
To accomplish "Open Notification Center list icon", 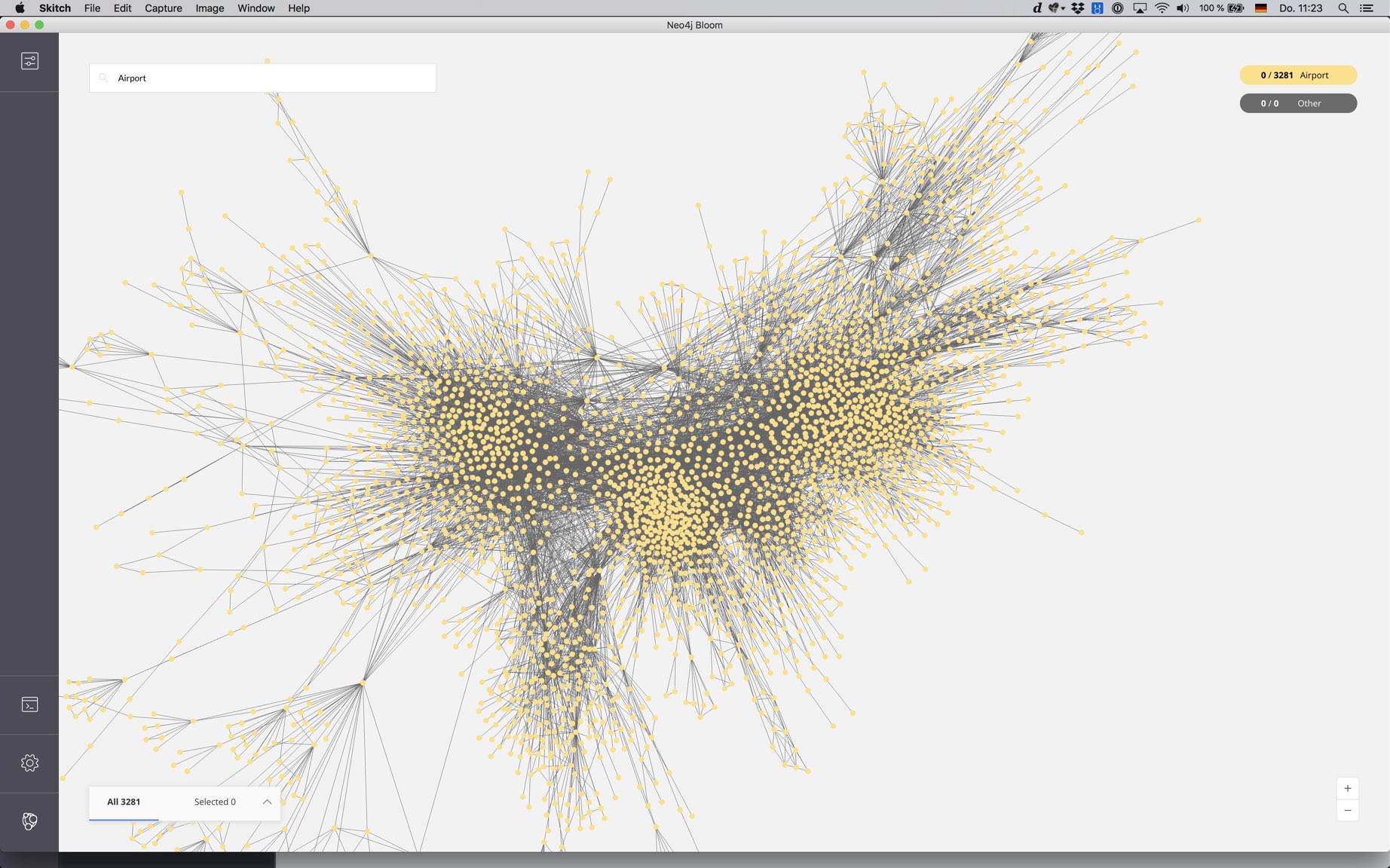I will pyautogui.click(x=1367, y=8).
